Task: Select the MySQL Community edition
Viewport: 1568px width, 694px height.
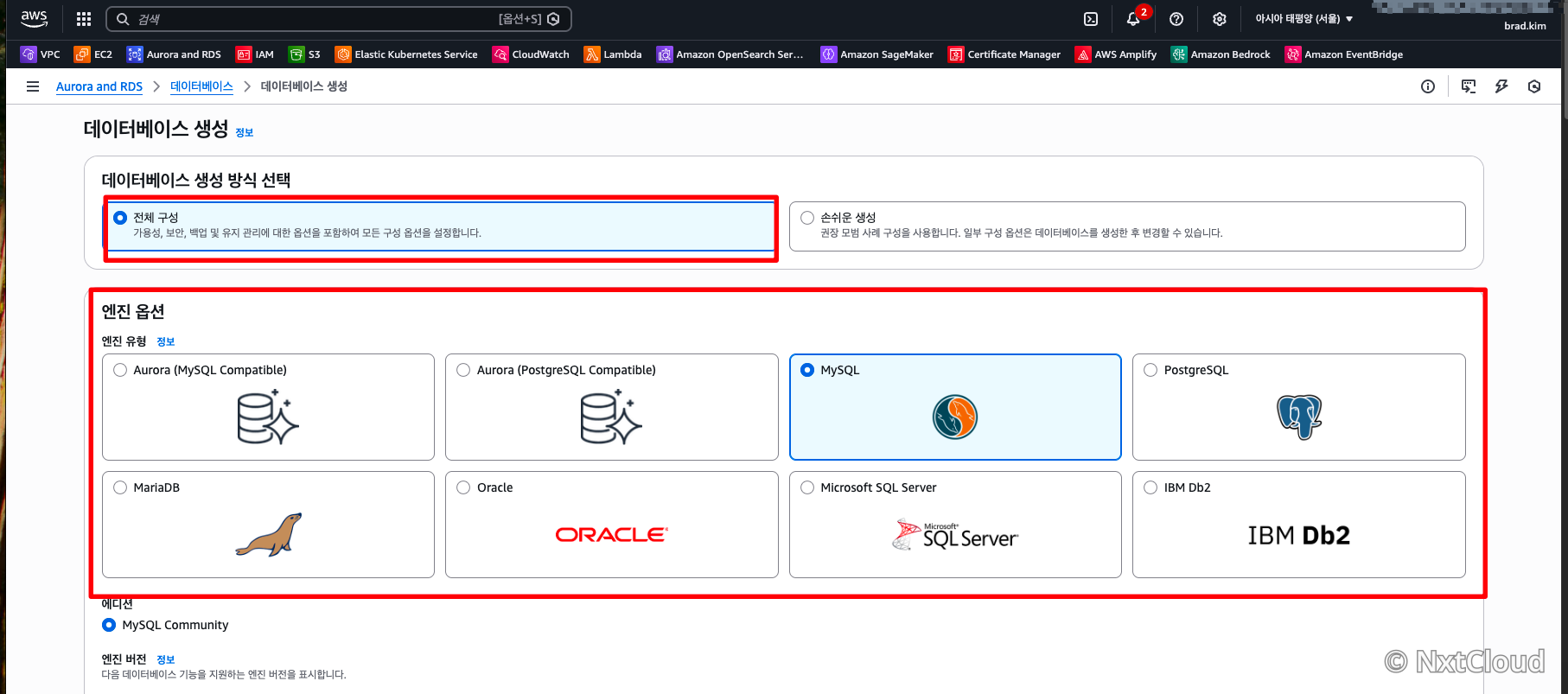Action: [109, 625]
